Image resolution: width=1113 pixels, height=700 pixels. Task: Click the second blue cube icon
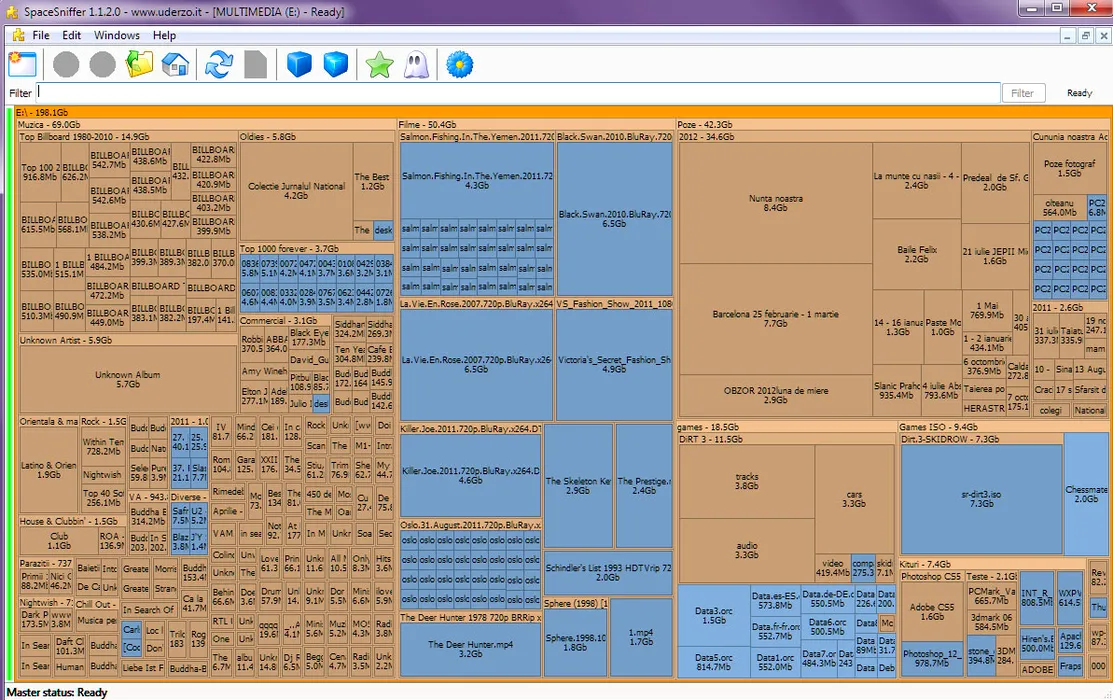point(336,65)
